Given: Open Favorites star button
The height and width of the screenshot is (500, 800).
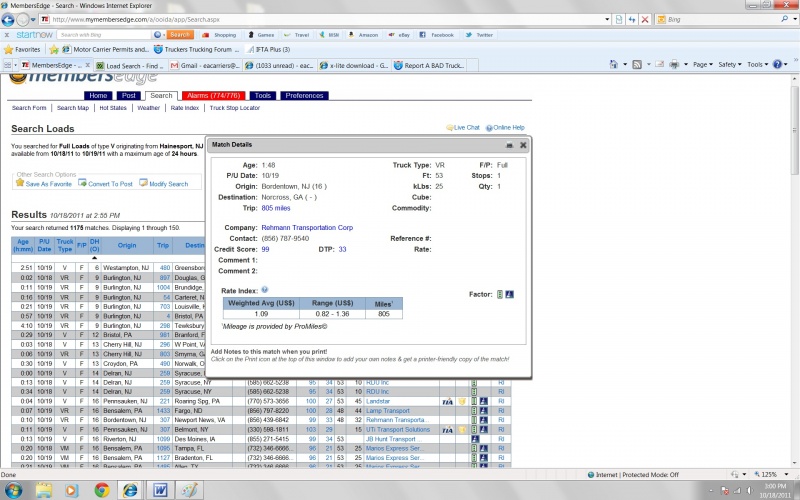Looking at the screenshot, I should click(x=22, y=49).
